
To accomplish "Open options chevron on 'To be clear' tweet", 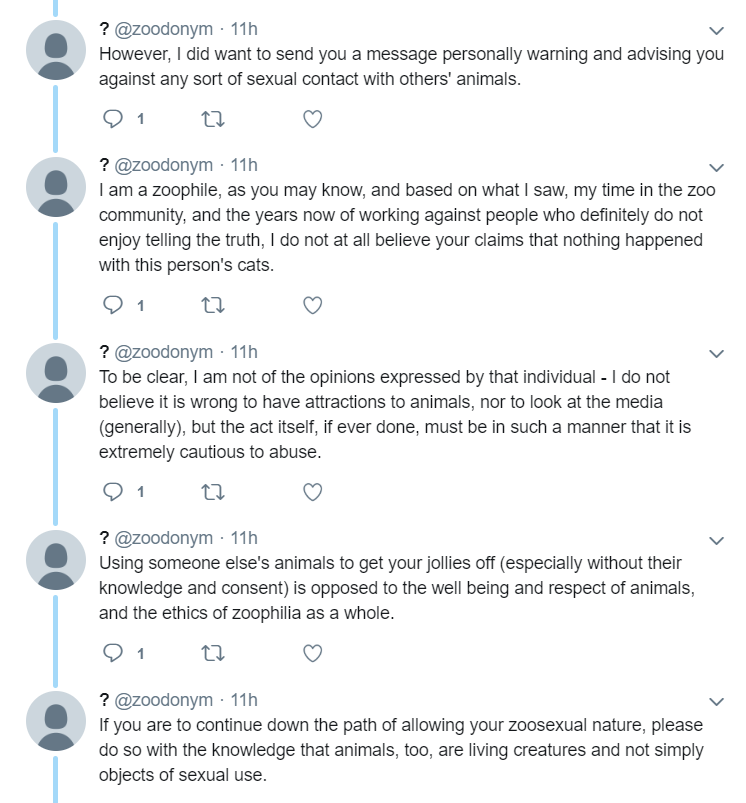I will (716, 354).
